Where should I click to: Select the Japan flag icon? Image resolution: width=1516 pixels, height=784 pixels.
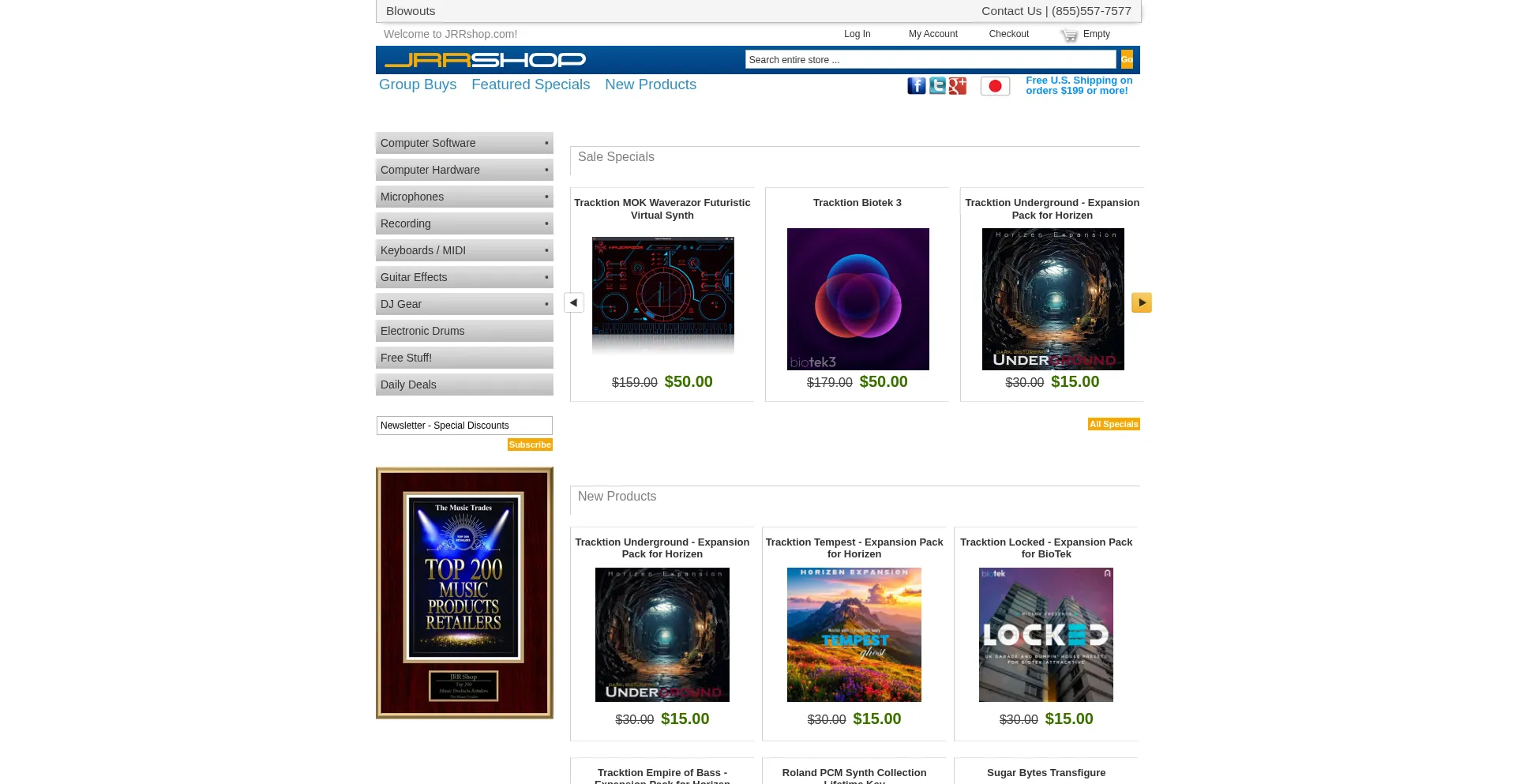[x=995, y=86]
